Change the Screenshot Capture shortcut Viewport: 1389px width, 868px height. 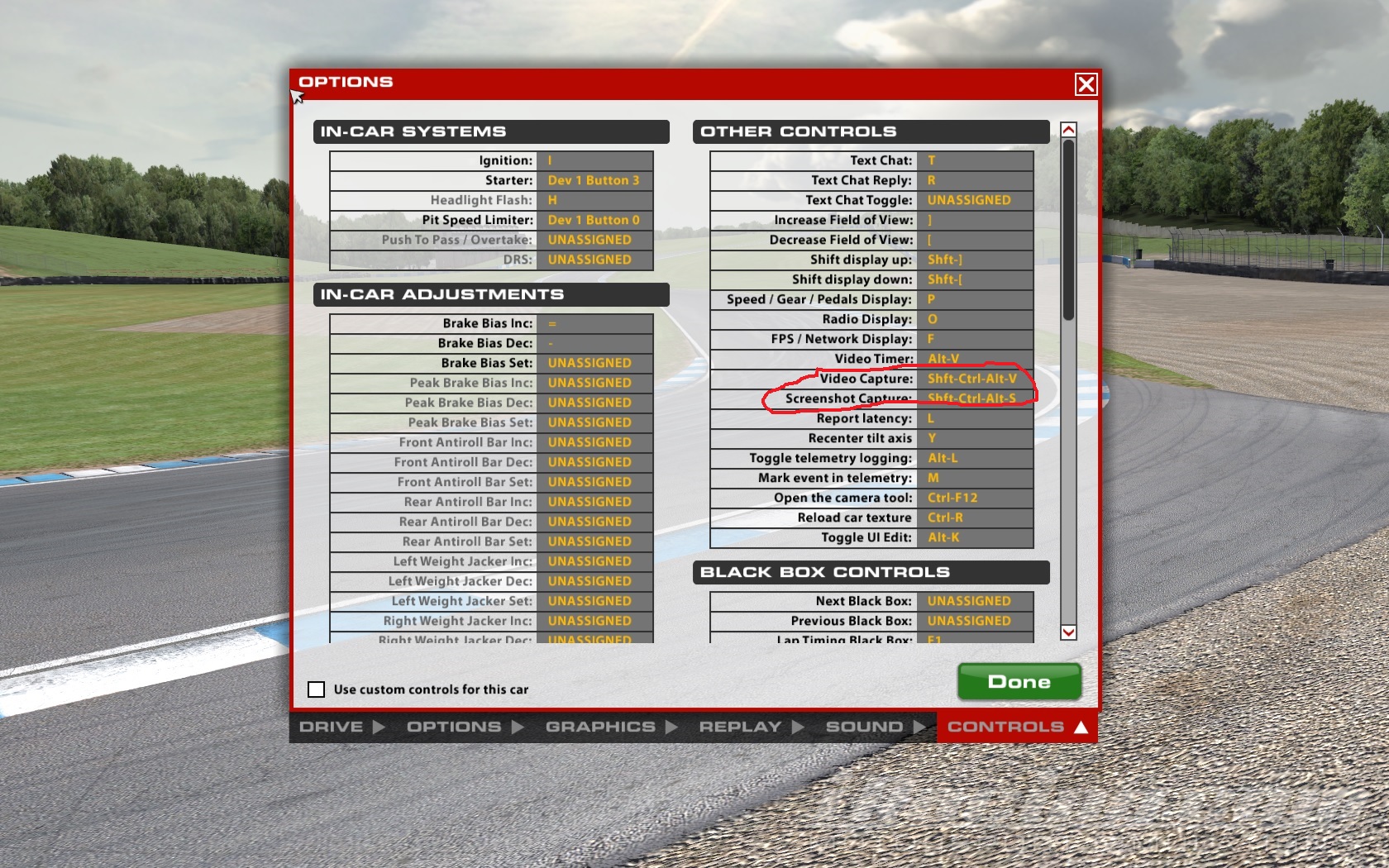(x=975, y=398)
